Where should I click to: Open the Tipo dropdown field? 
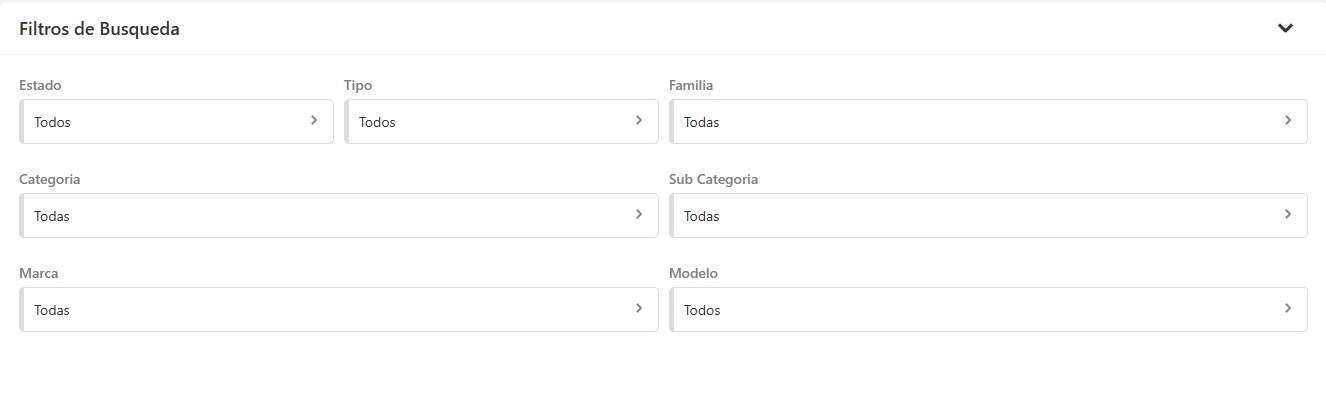(501, 122)
